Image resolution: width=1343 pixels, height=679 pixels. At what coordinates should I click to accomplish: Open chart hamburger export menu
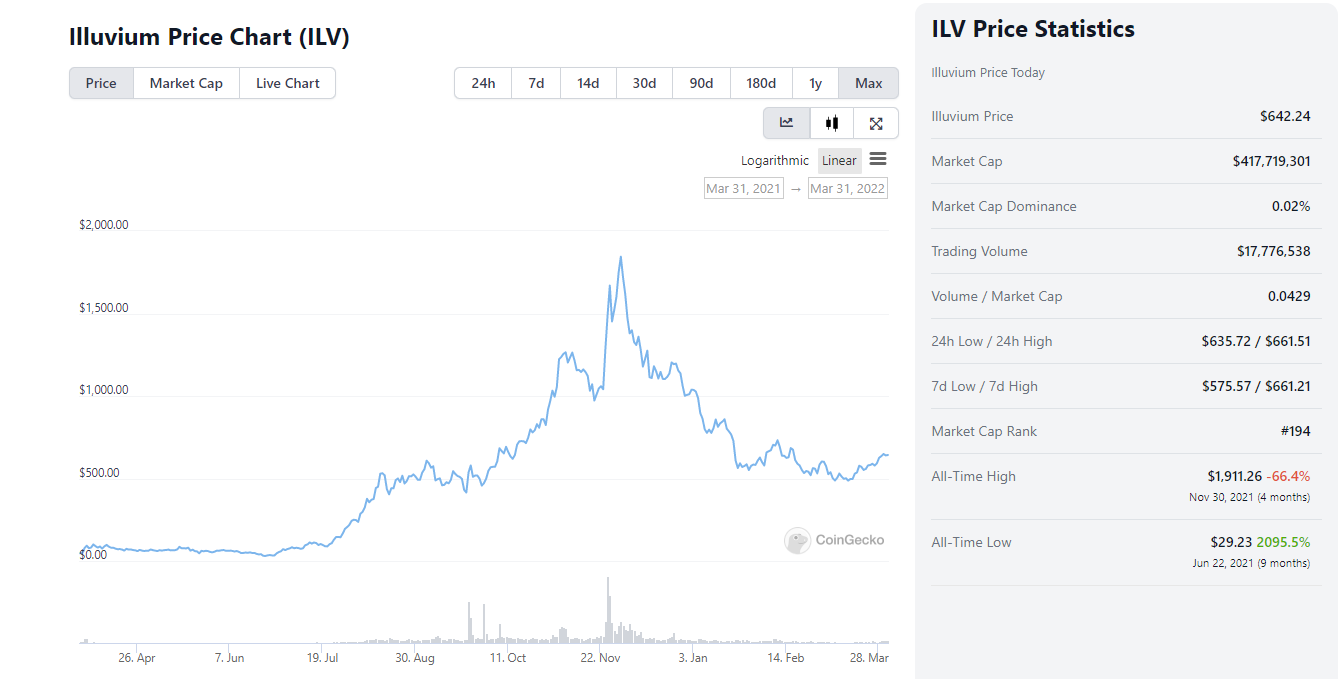point(878,159)
